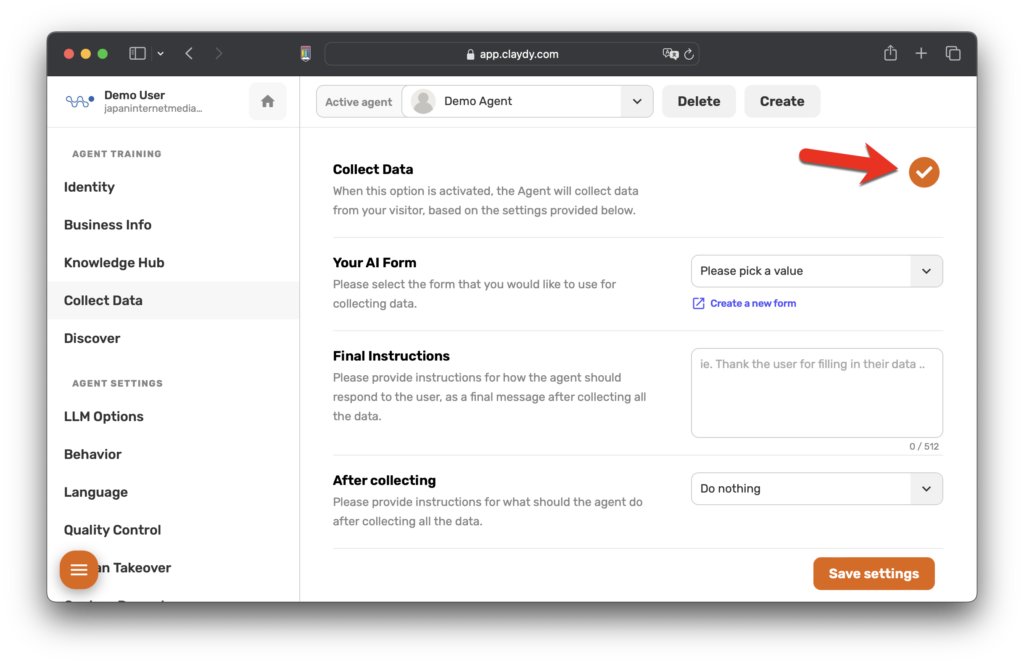Open LLM Options settings page
Image resolution: width=1024 pixels, height=664 pixels.
[104, 417]
